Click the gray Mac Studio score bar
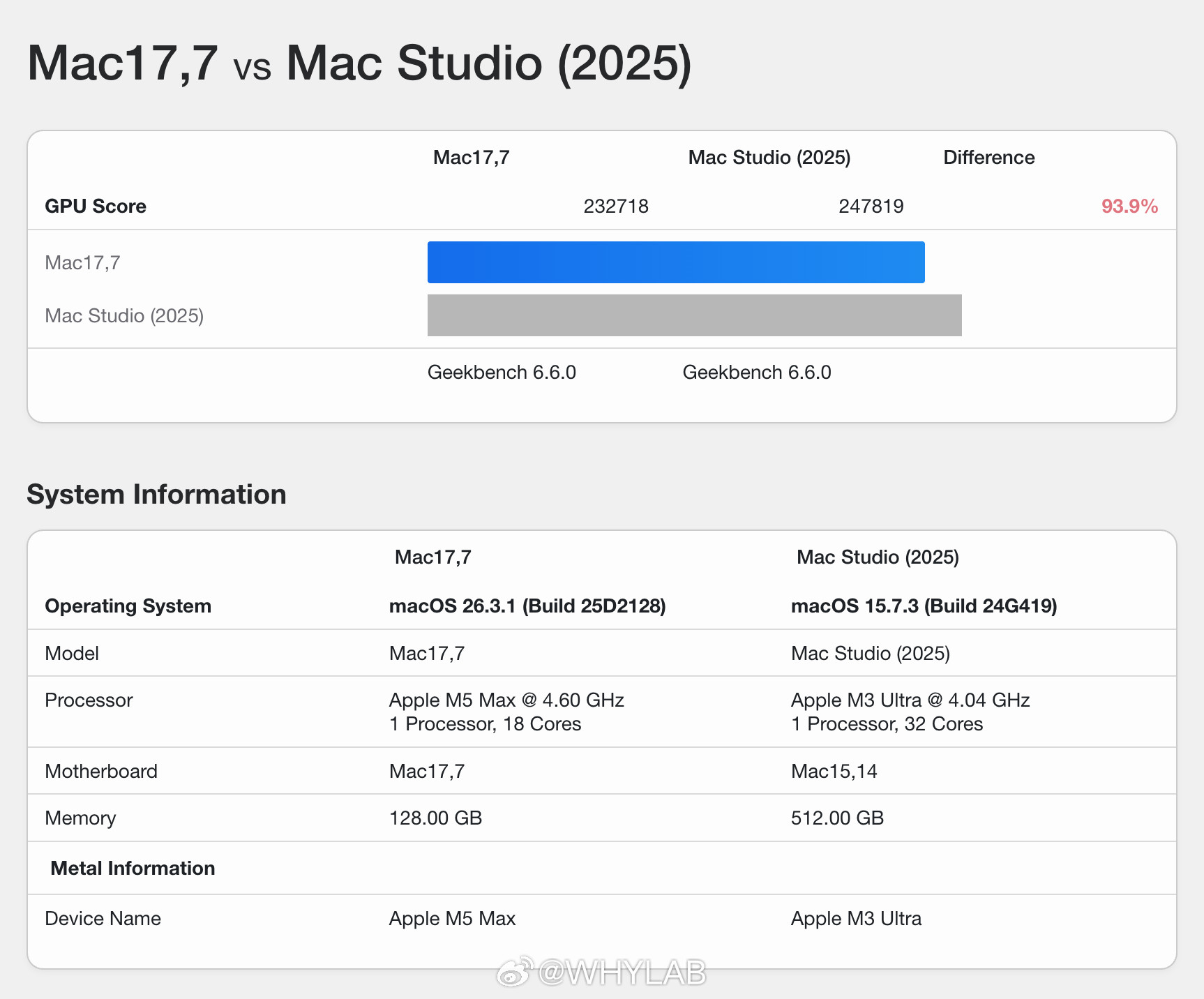This screenshot has height=999, width=1204. pos(694,315)
